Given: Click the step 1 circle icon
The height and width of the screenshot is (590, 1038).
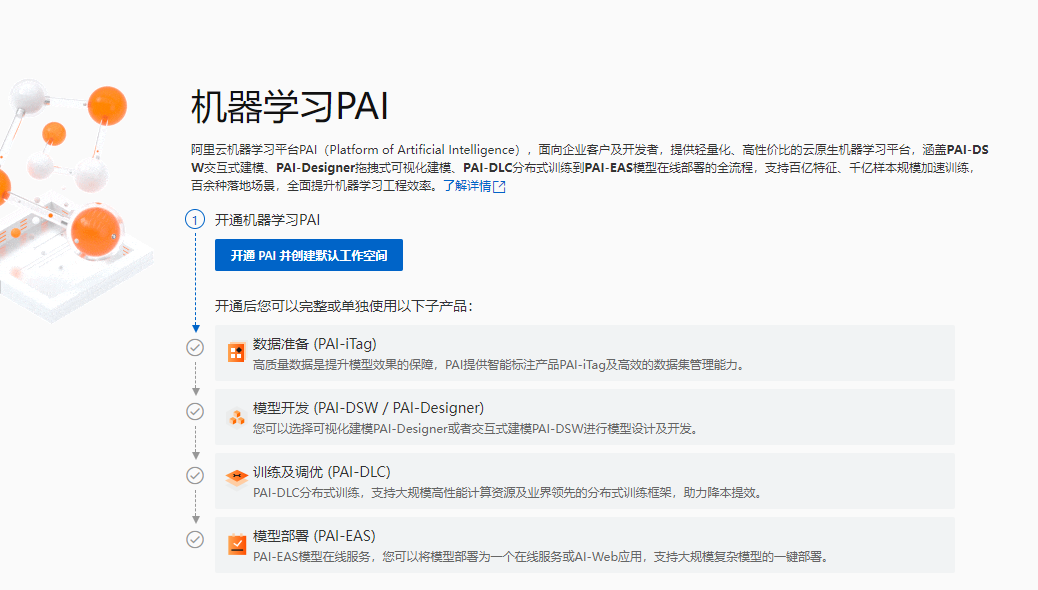Looking at the screenshot, I should click(x=195, y=220).
